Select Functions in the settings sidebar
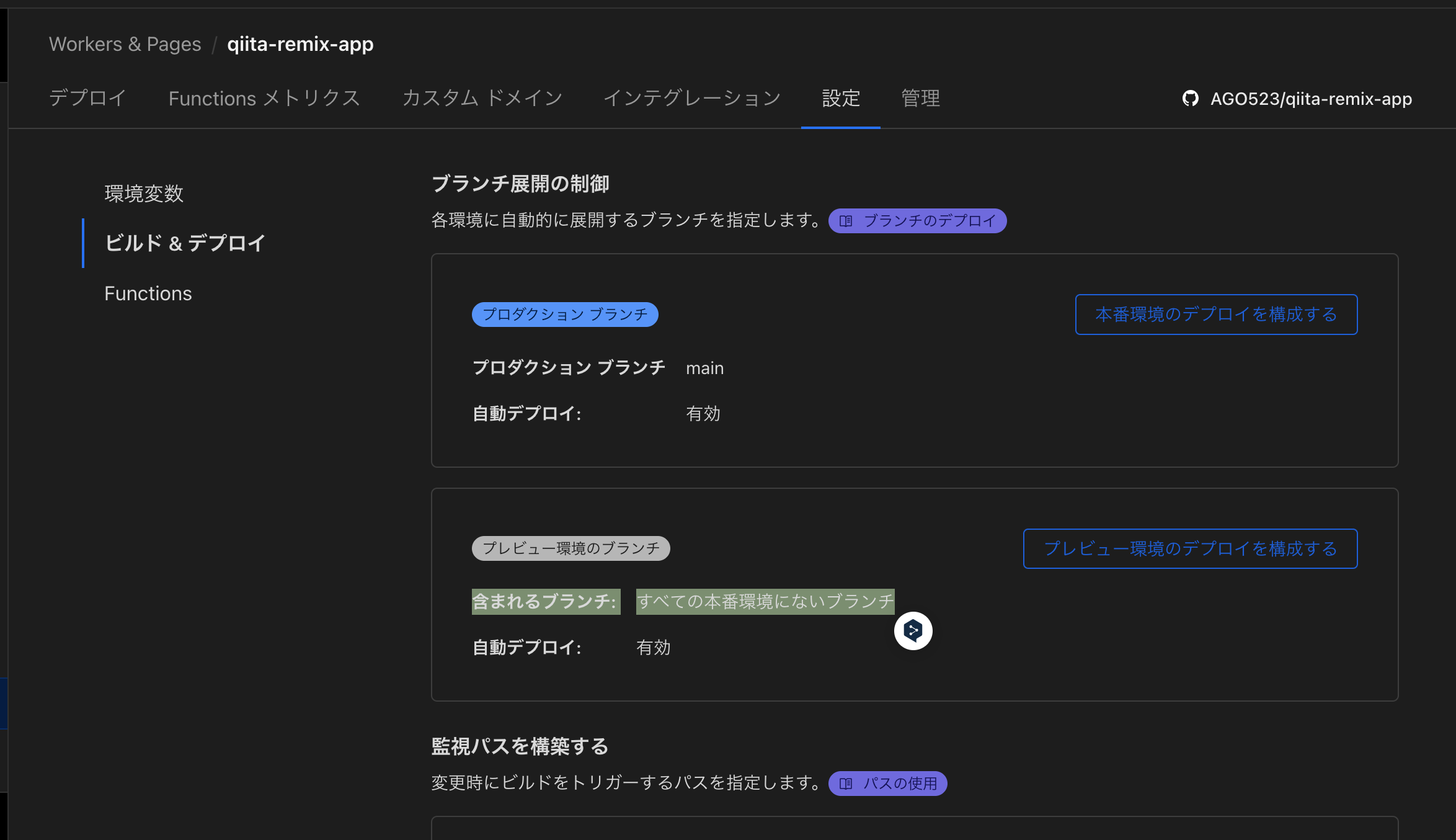Screen dimensions: 1456x840 [x=148, y=293]
